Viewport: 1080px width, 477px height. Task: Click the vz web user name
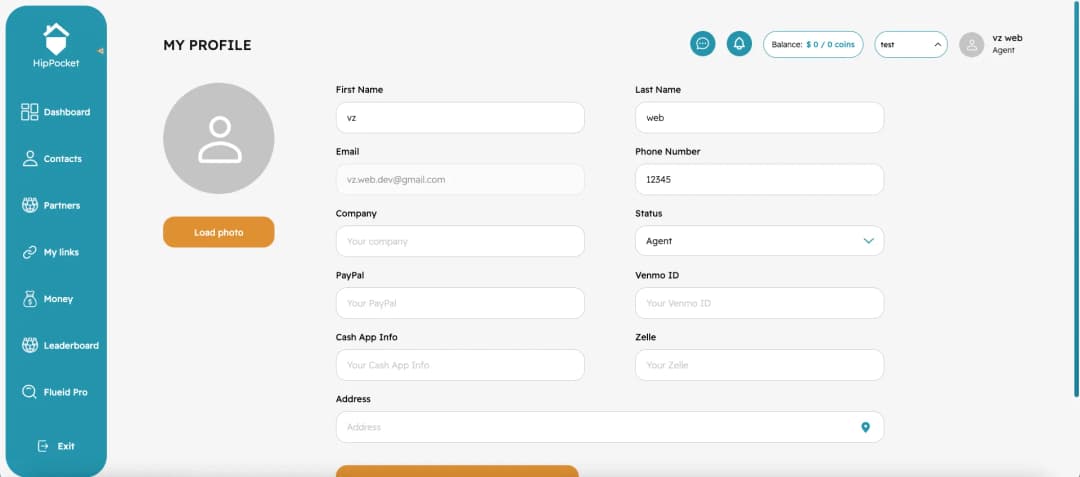coord(1007,39)
